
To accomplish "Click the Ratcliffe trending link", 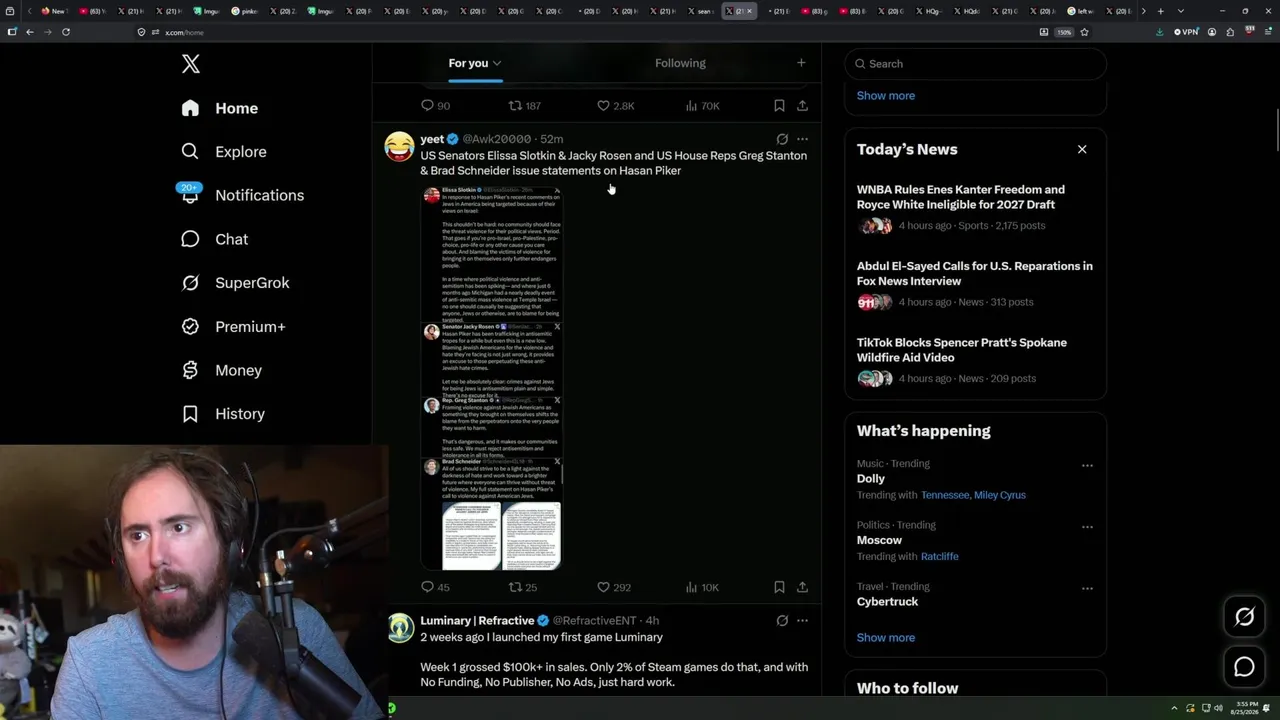I will coord(940,556).
